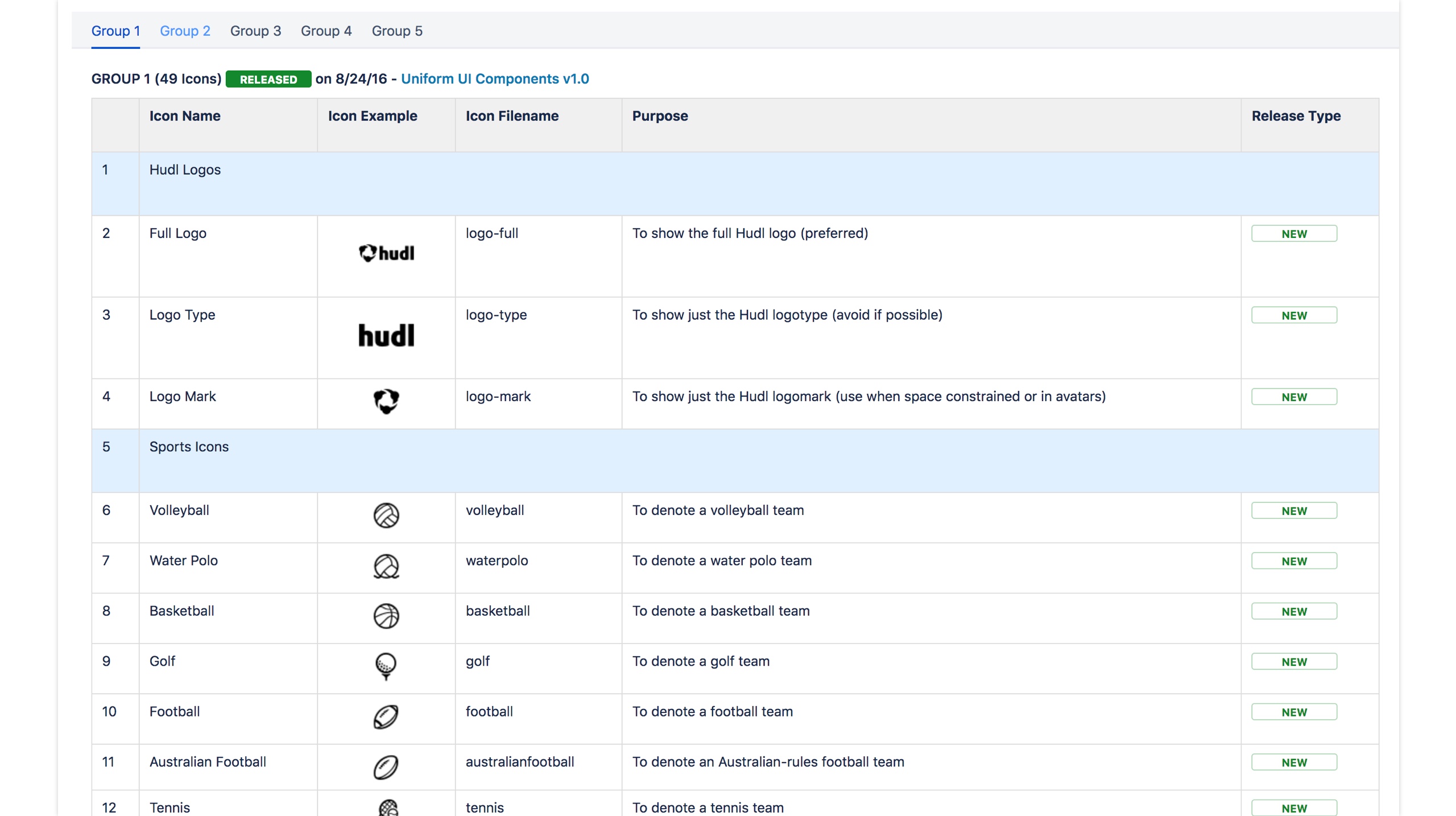Click the full Hudl logo example icon
This screenshot has width=1456, height=816.
click(386, 253)
